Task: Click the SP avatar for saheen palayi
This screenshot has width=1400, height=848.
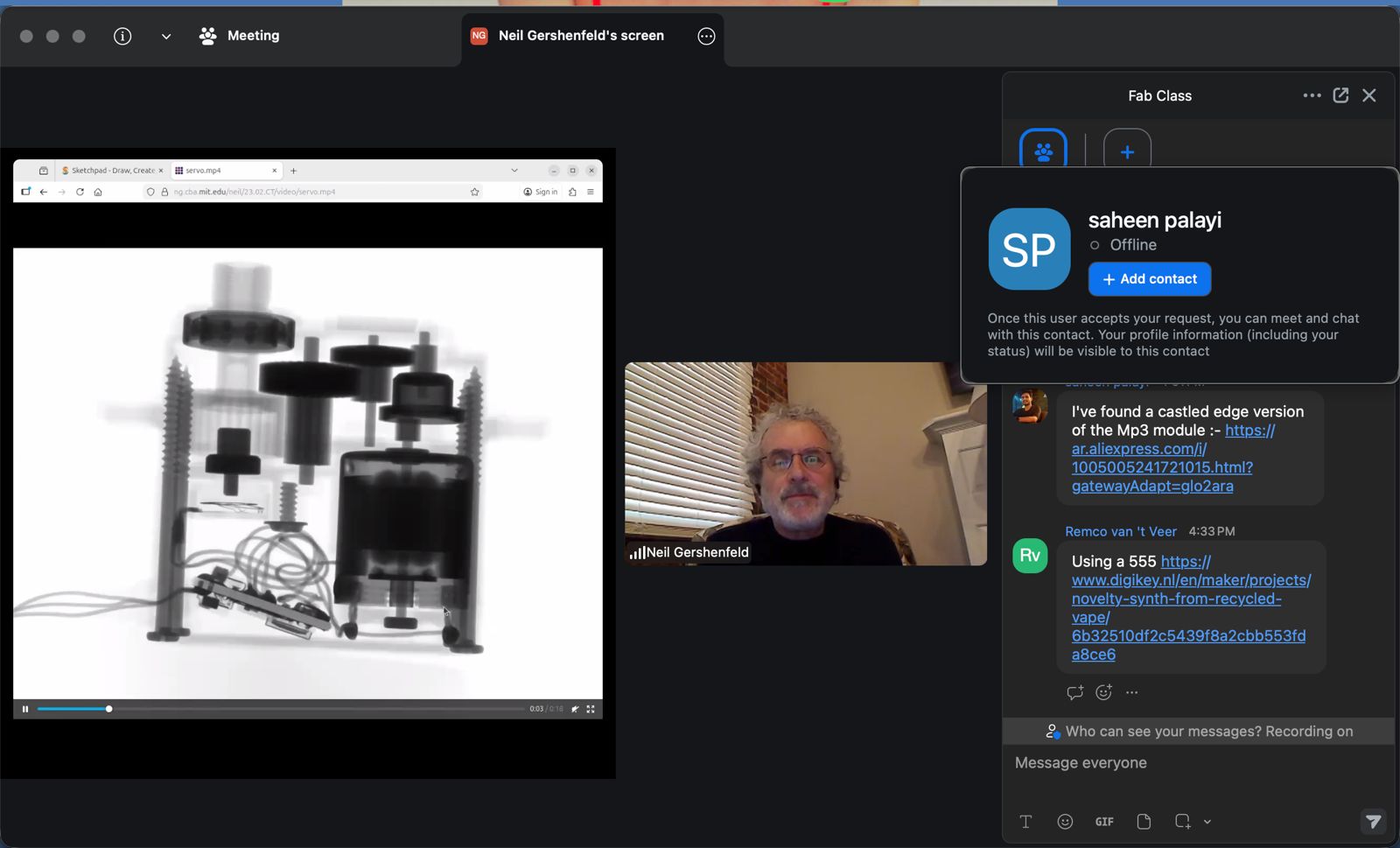Action: click(x=1029, y=249)
